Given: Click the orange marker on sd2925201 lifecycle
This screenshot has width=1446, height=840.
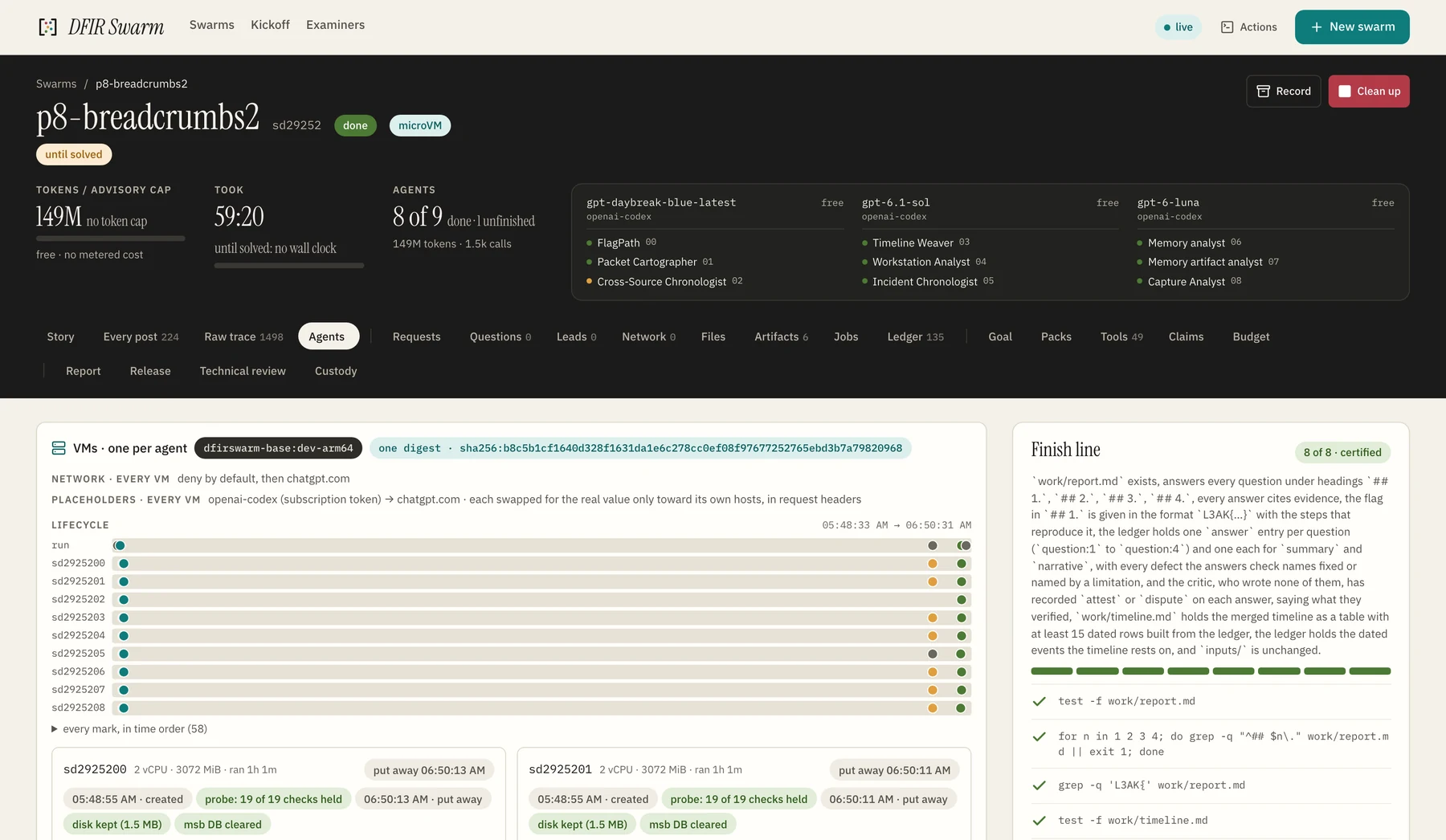Looking at the screenshot, I should click(x=933, y=581).
